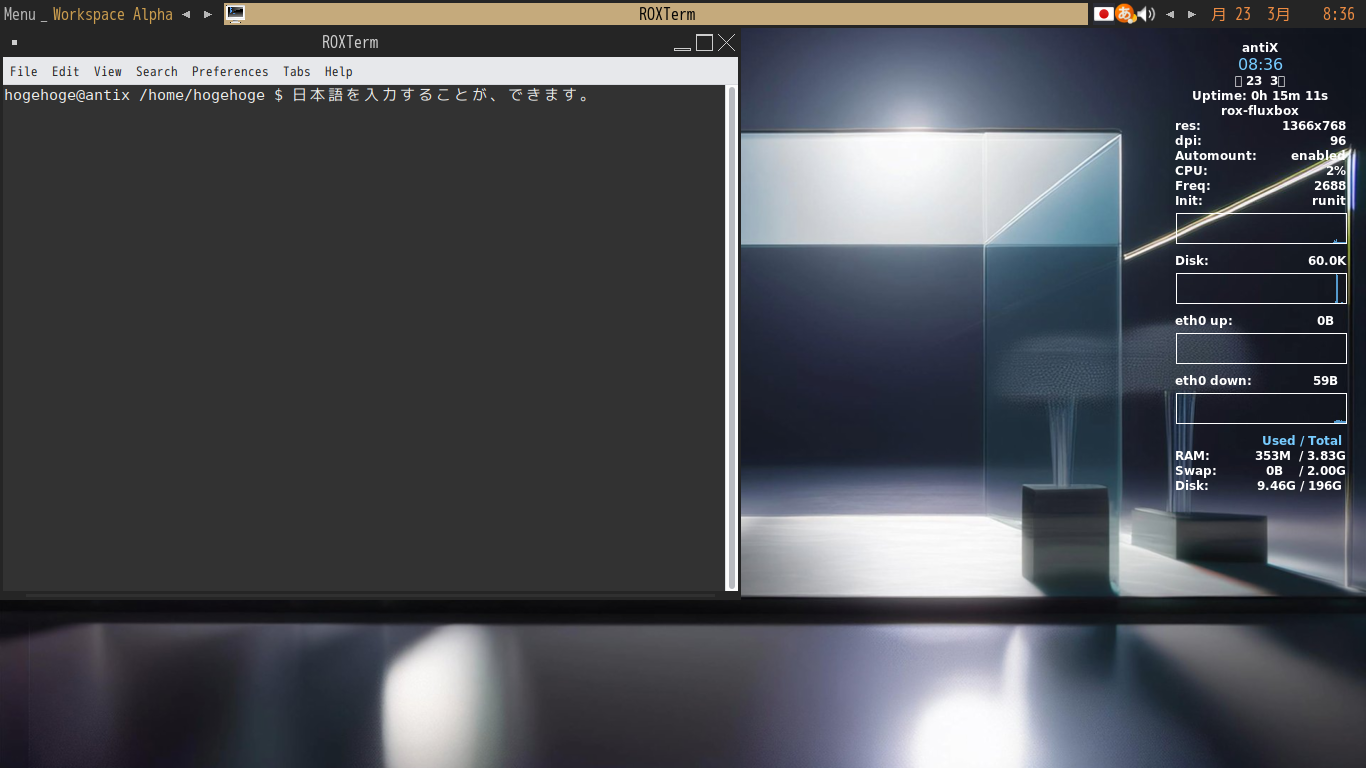Click the right arrow before the date
Viewport: 1366px width, 768px height.
(x=1192, y=14)
